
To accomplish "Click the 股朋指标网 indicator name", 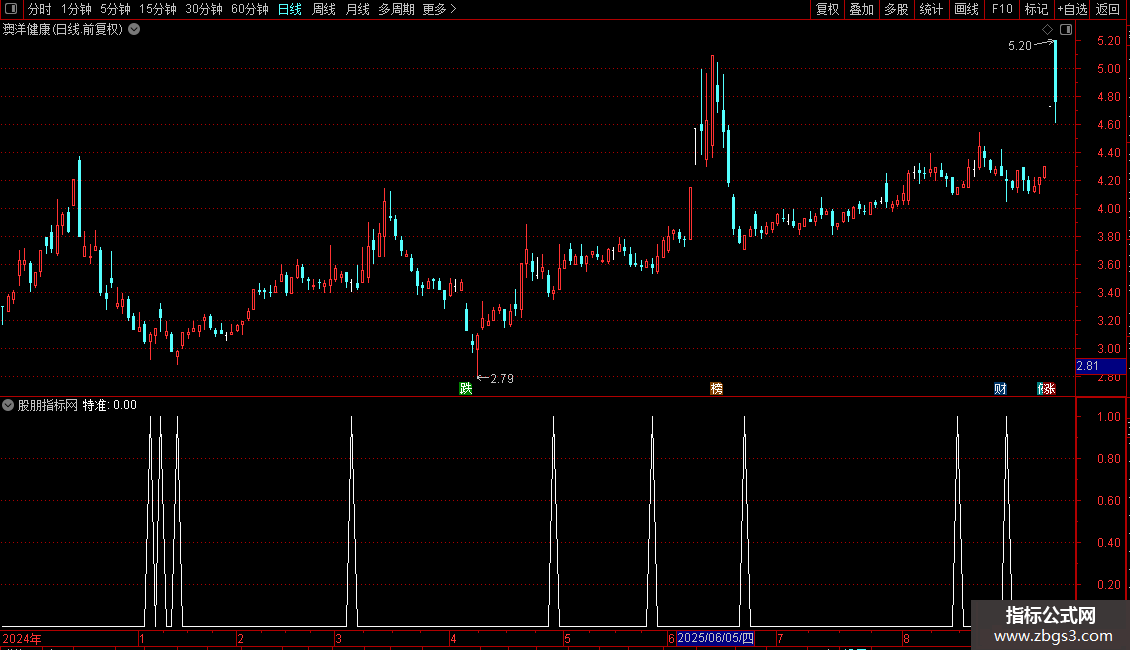I will point(48,406).
